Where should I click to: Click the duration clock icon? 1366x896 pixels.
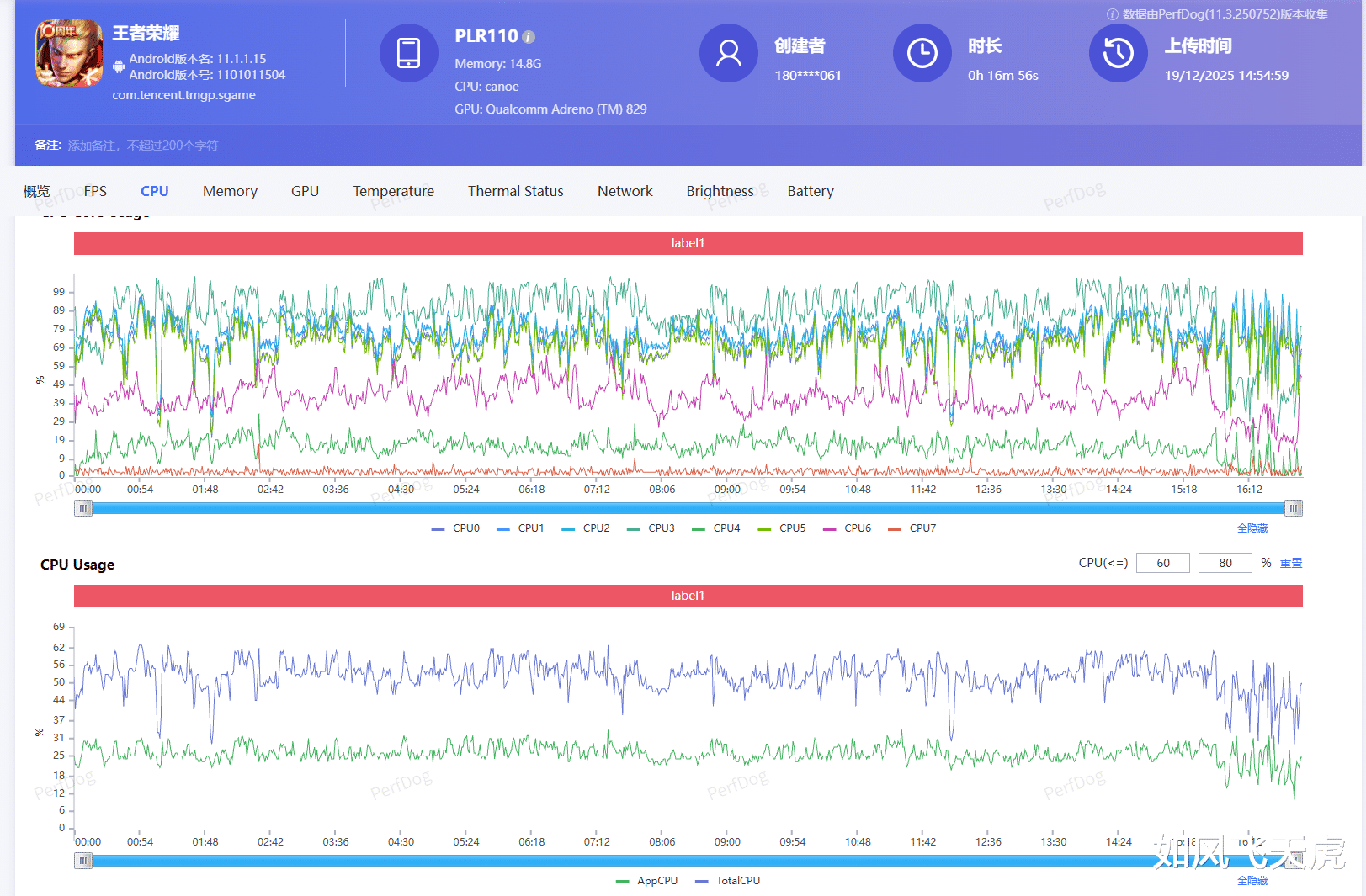(922, 53)
